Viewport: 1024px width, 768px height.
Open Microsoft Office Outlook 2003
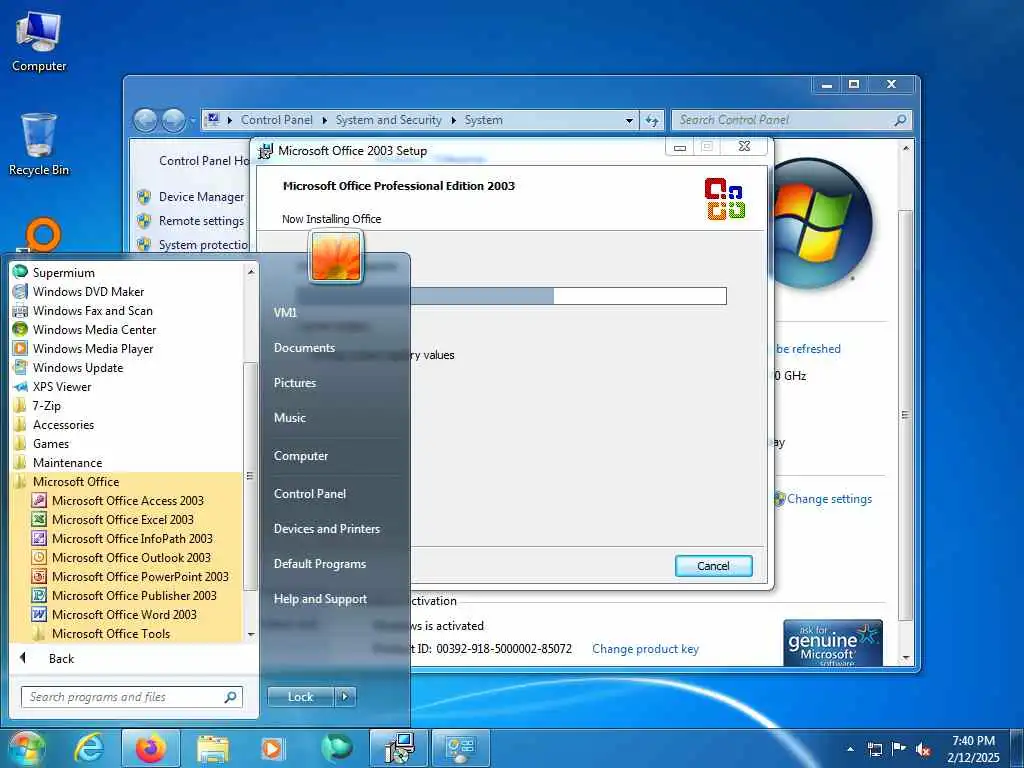[x=131, y=557]
